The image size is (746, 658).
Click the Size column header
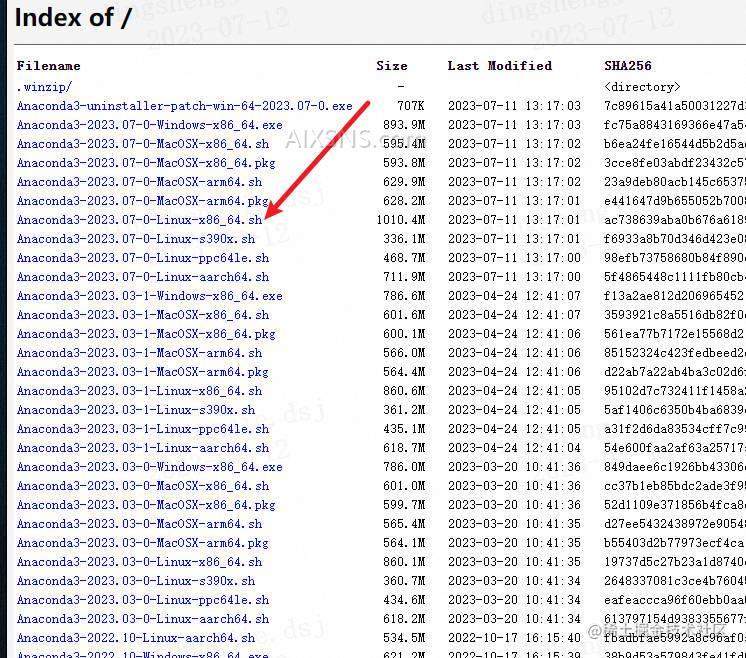coord(392,66)
